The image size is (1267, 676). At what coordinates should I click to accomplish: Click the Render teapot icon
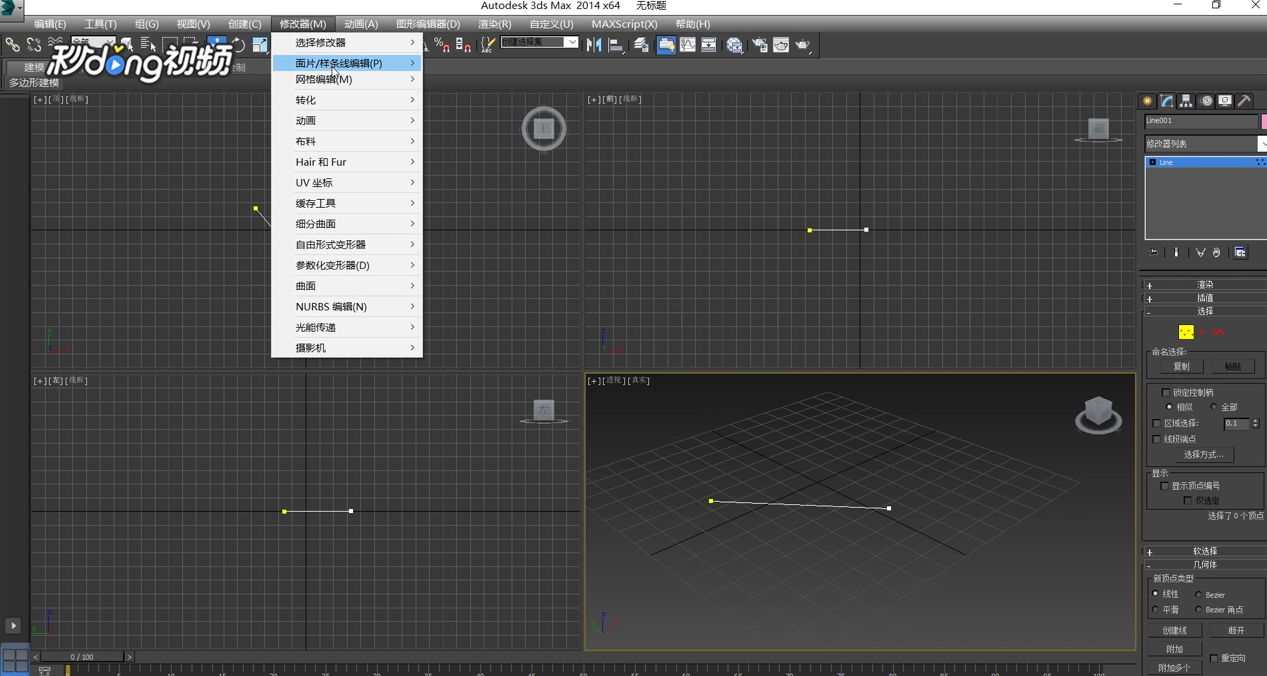(x=803, y=45)
